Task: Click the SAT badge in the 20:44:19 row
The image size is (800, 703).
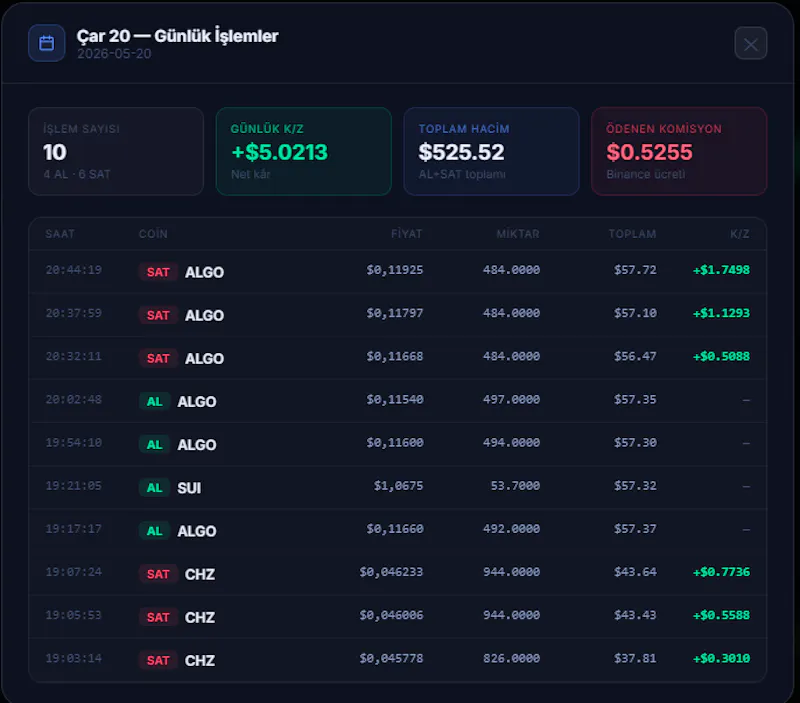Action: click(158, 272)
